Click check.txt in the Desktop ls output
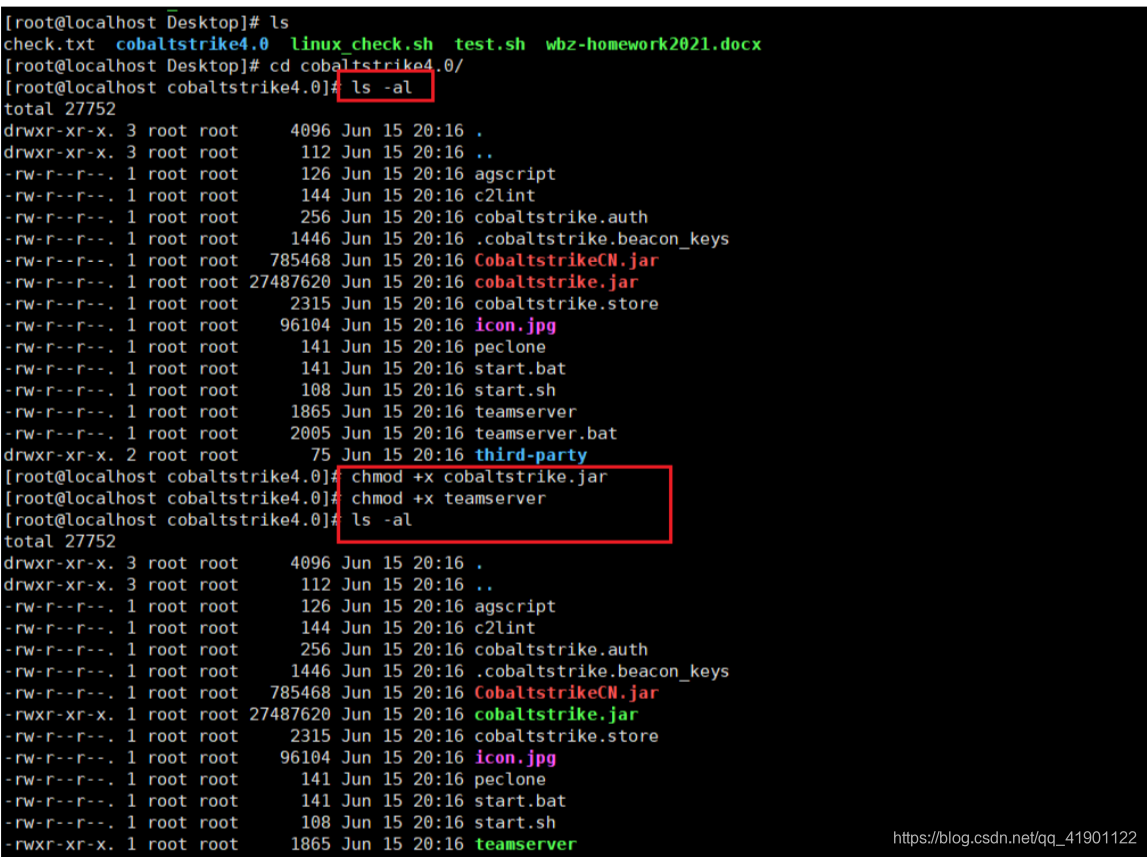 coord(49,45)
